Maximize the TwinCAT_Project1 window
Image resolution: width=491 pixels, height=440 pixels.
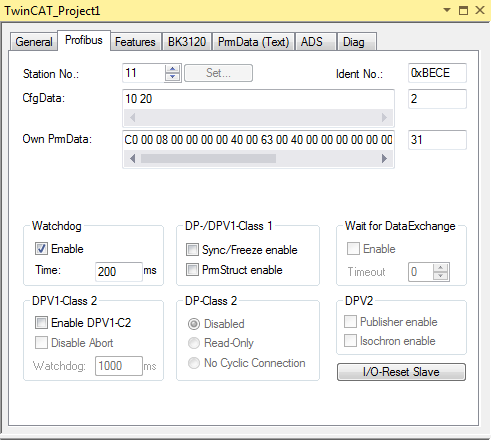coord(463,10)
